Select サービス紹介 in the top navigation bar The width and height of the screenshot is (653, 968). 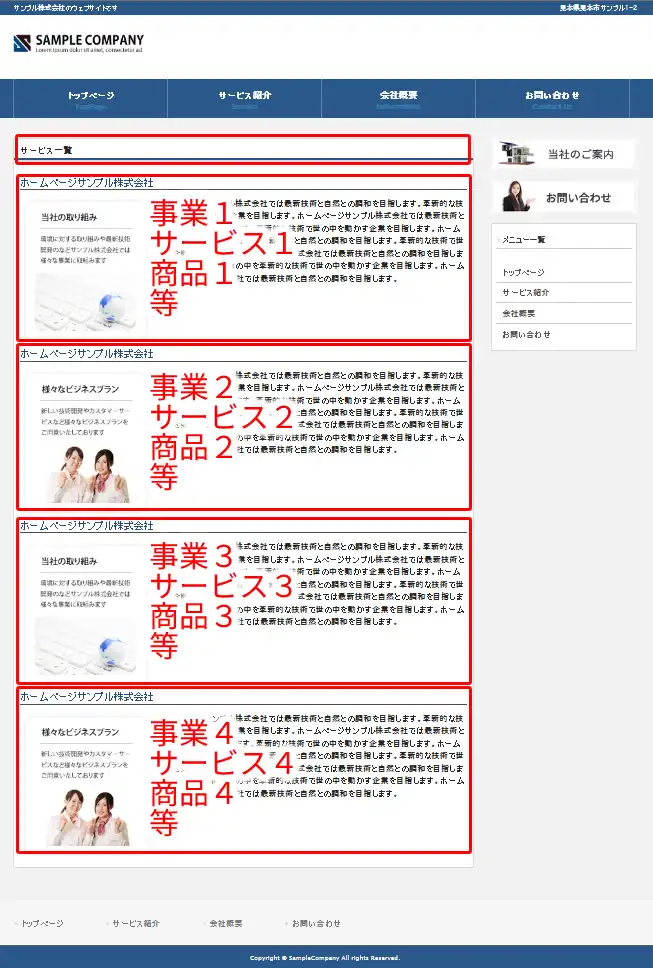pyautogui.click(x=244, y=98)
